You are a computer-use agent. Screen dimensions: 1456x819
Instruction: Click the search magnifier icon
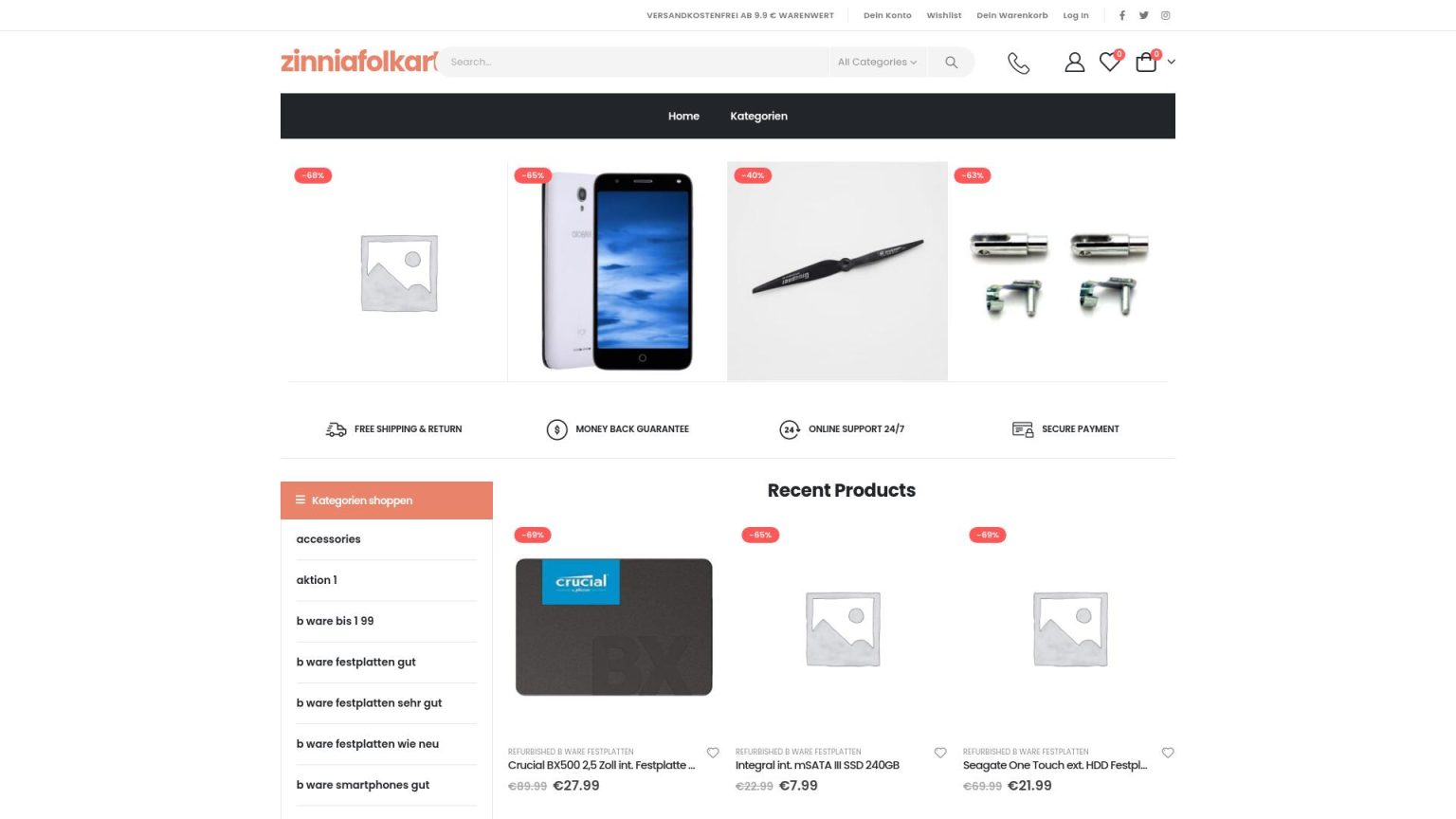(x=951, y=63)
